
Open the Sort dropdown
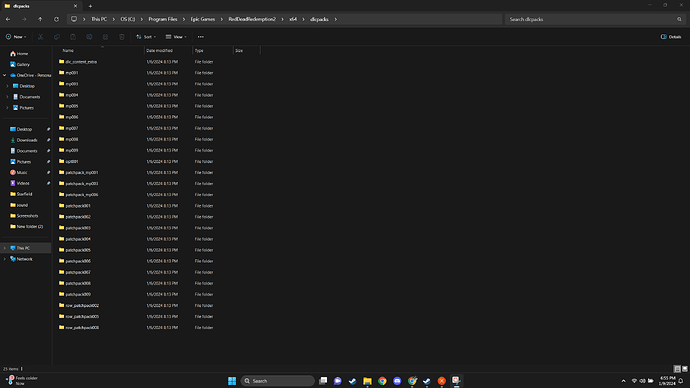point(146,37)
